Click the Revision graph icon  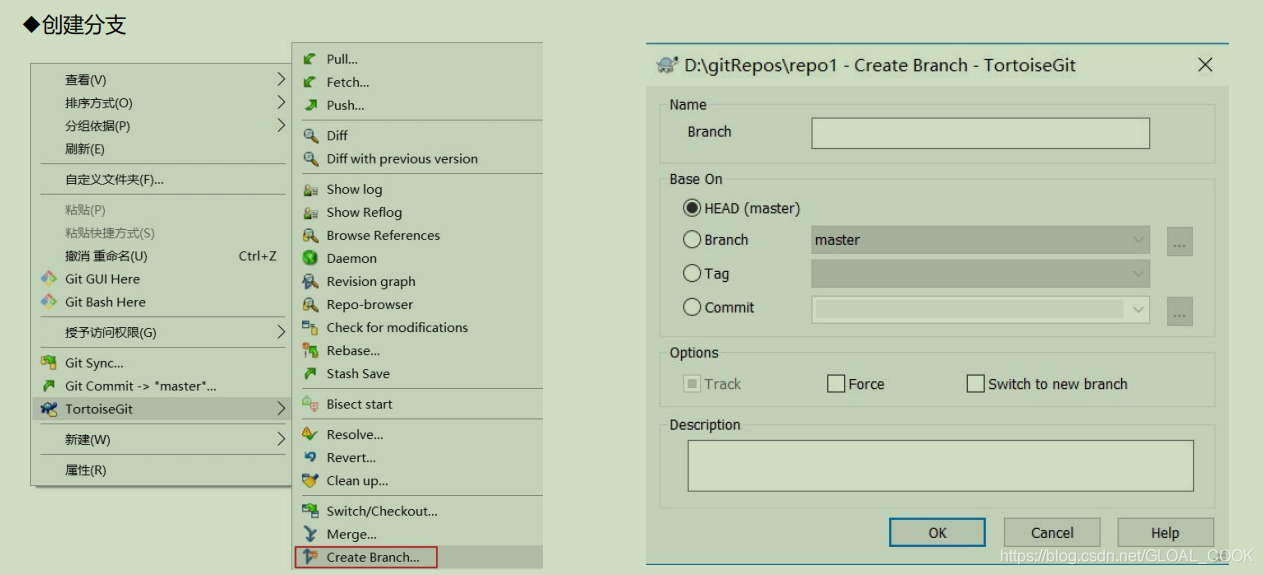click(x=310, y=281)
